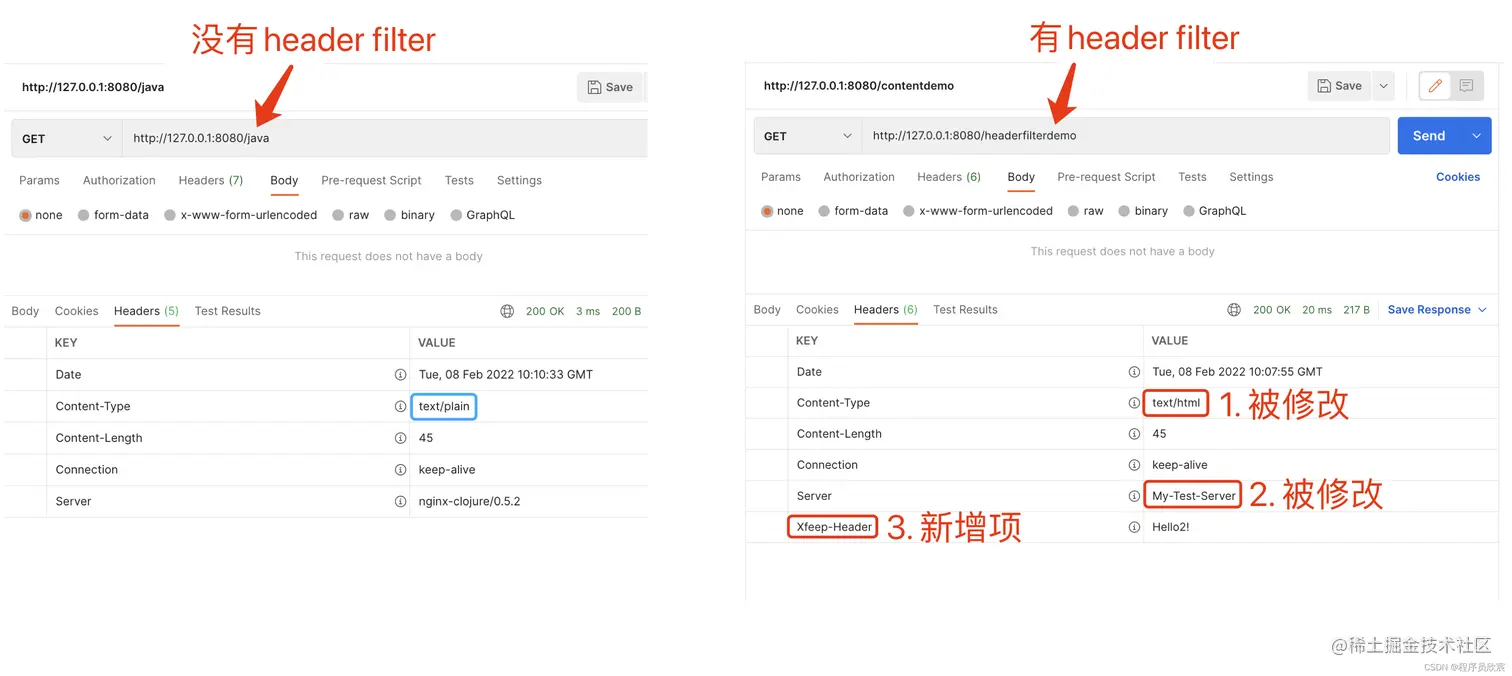Viewport: 1512px width, 676px height.
Task: Switch to the Pre-request Script tab
Action: coord(371,180)
